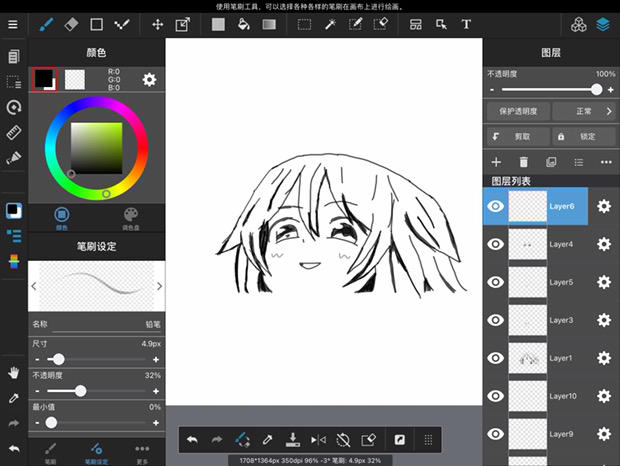Select the magic wand tool

(x=330, y=25)
